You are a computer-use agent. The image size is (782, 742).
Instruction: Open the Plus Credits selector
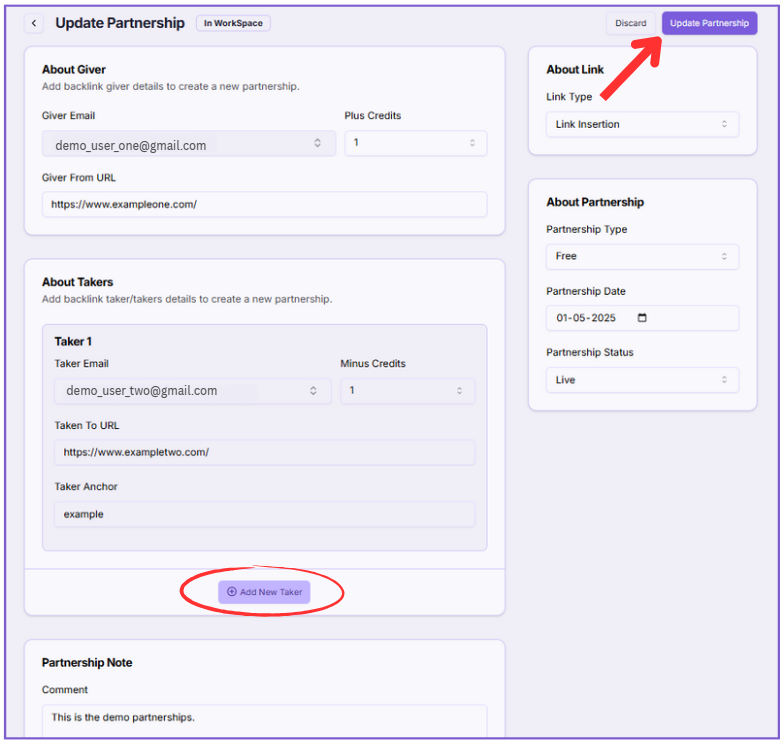pyautogui.click(x=415, y=143)
